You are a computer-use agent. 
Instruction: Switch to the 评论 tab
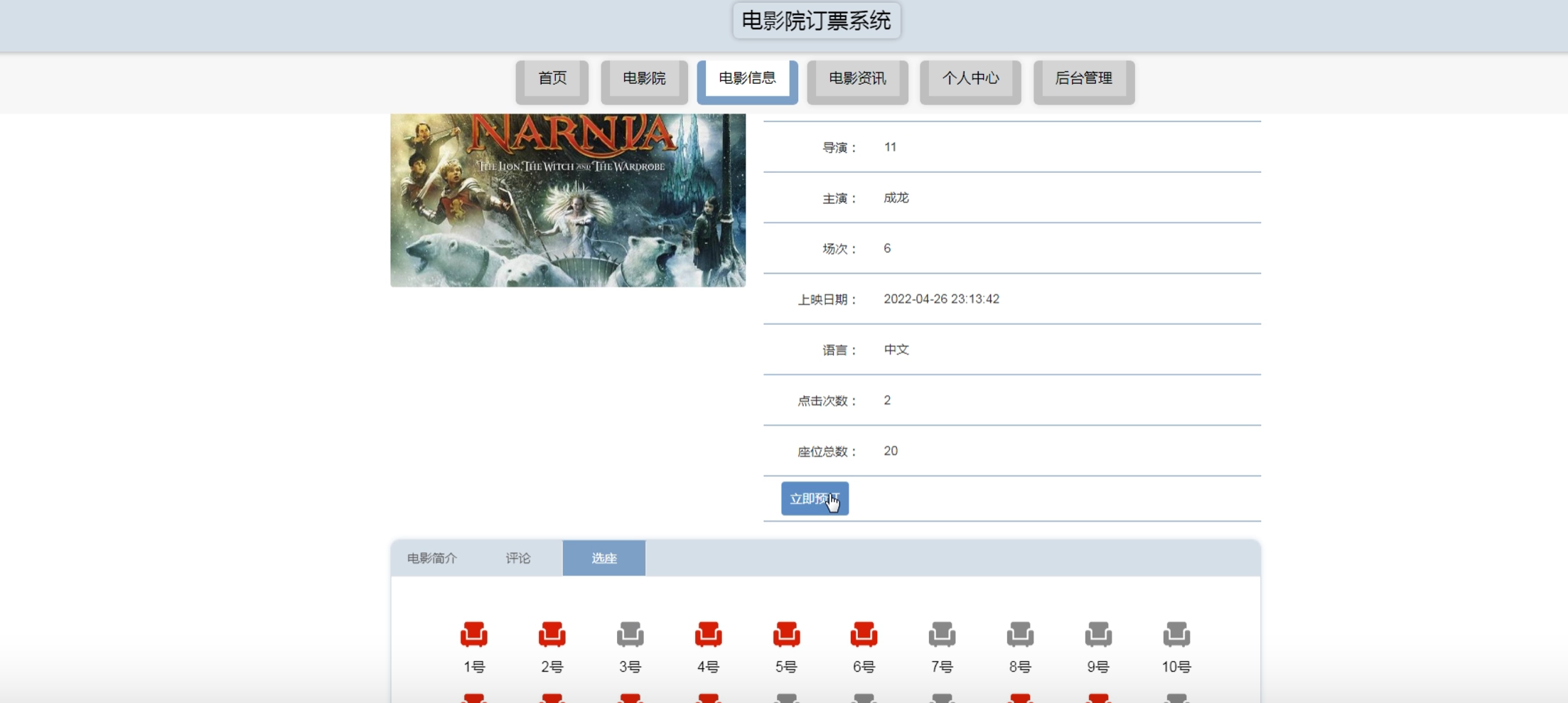point(518,558)
